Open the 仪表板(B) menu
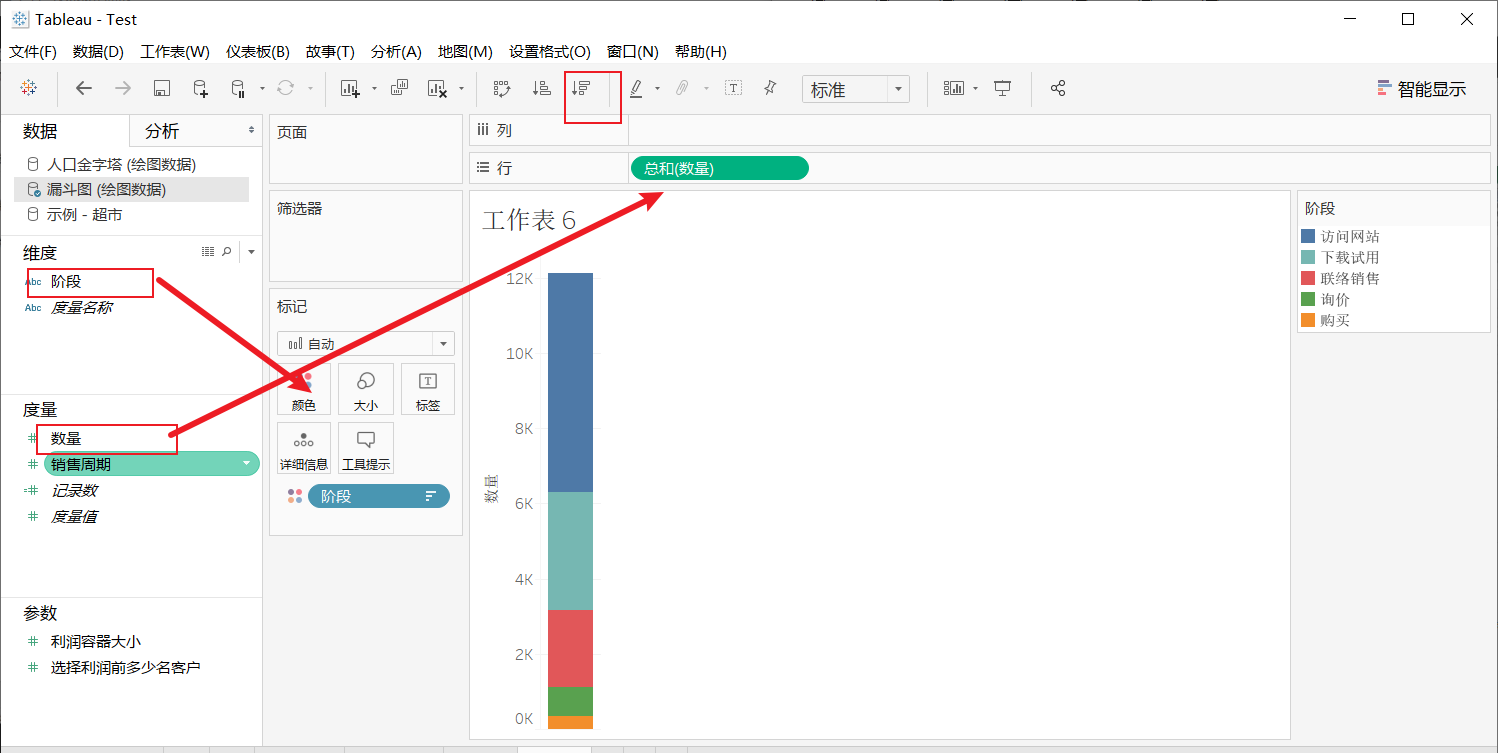The image size is (1498, 753). [x=257, y=51]
